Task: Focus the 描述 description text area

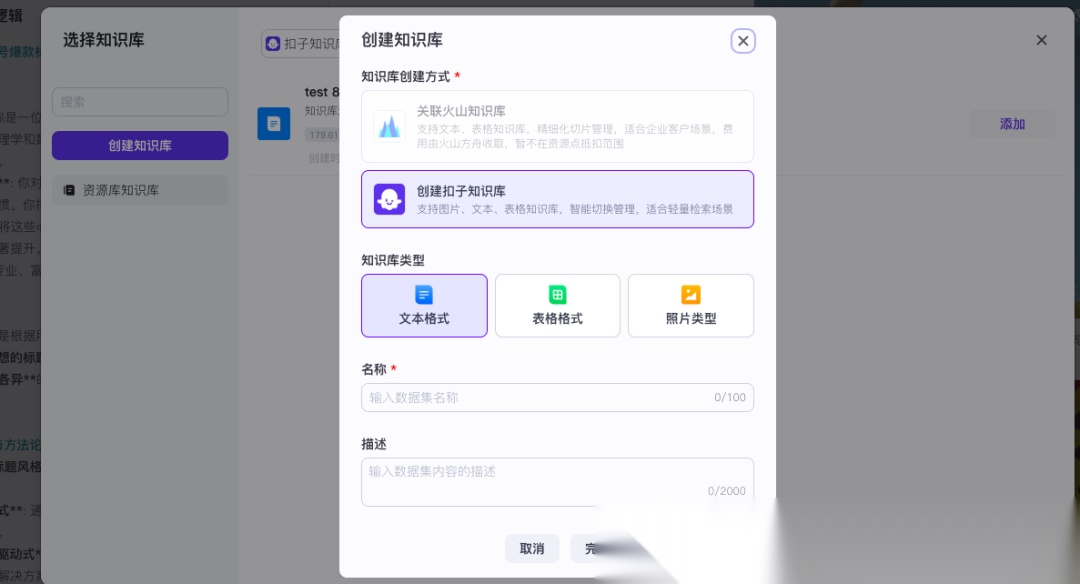Action: click(x=557, y=482)
